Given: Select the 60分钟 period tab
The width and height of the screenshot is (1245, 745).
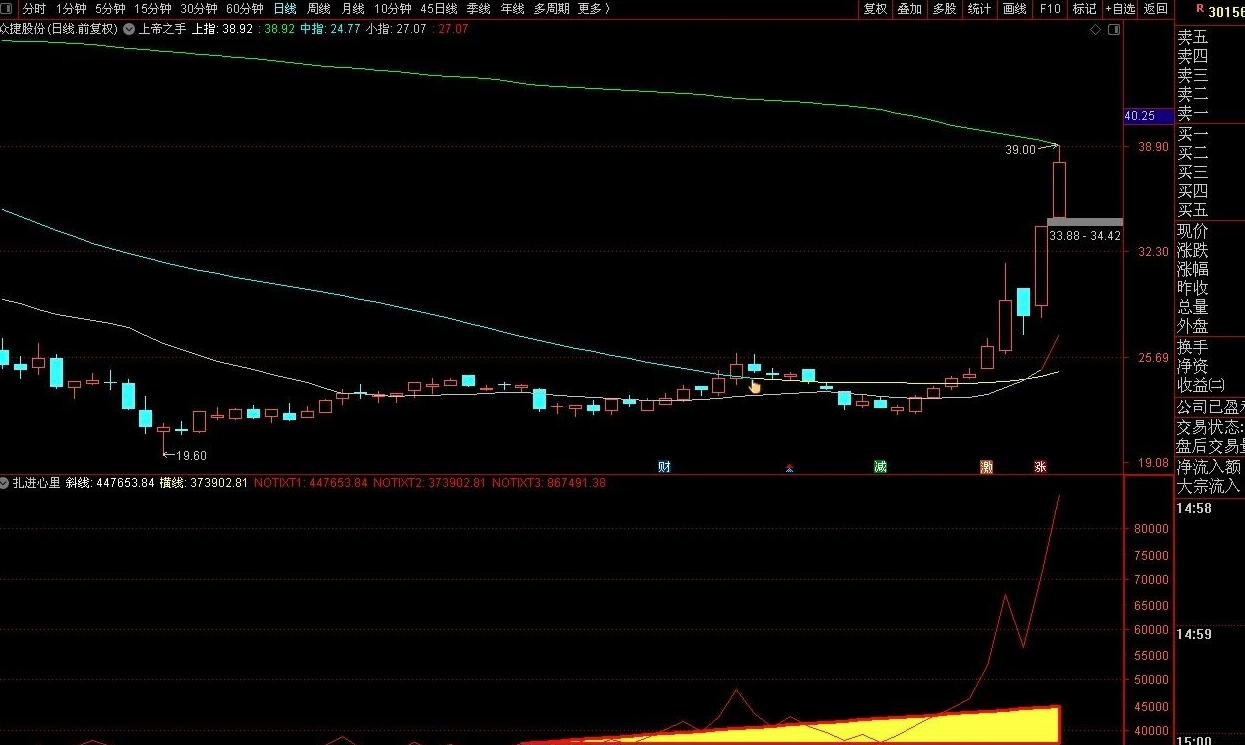Looking at the screenshot, I should (x=245, y=9).
